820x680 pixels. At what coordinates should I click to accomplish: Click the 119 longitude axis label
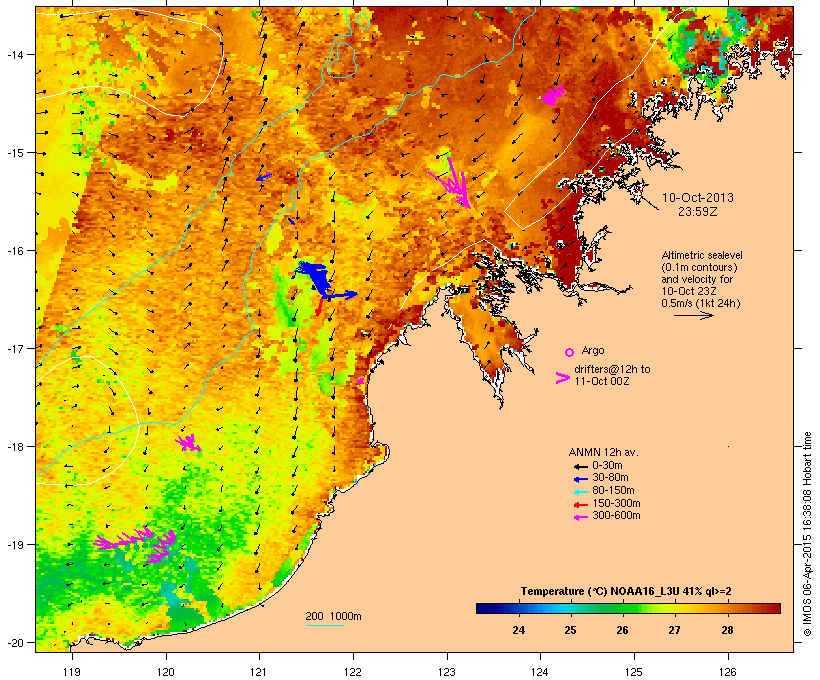pos(72,672)
